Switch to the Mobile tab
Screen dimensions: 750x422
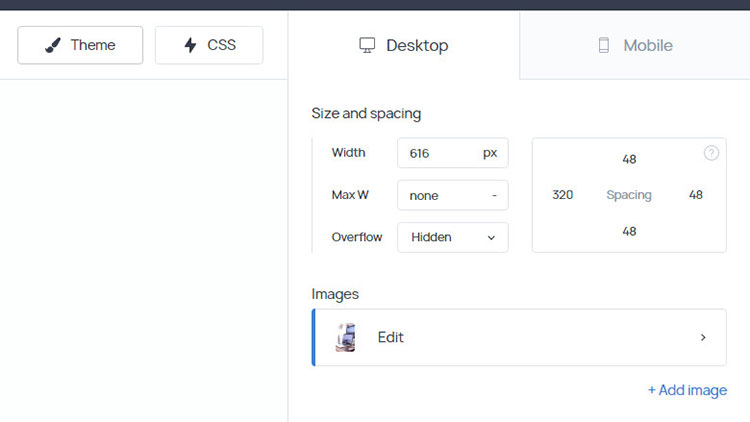point(635,45)
